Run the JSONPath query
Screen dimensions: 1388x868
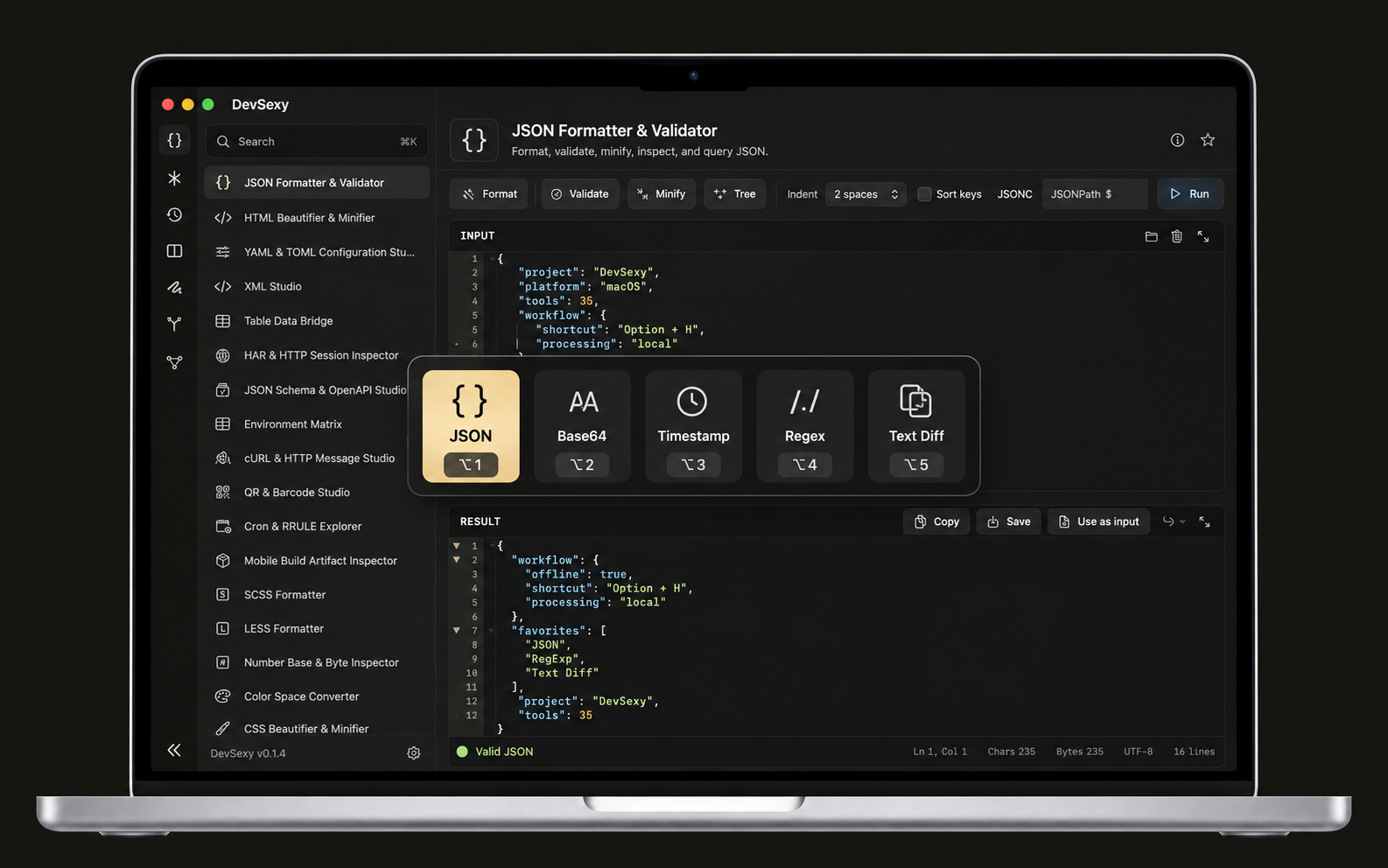click(x=1190, y=194)
